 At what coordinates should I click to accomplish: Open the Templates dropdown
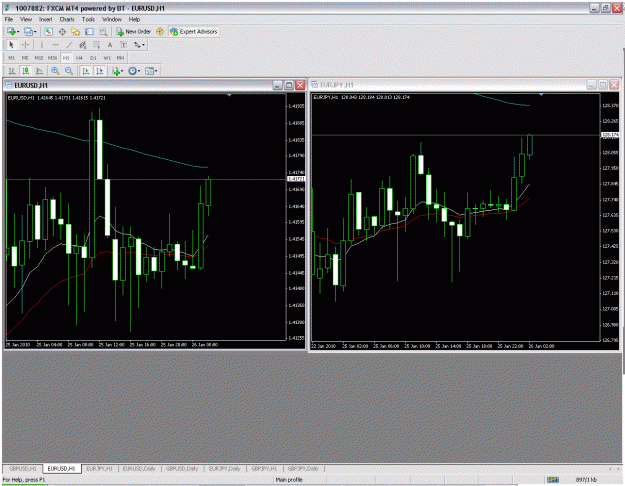click(x=151, y=71)
